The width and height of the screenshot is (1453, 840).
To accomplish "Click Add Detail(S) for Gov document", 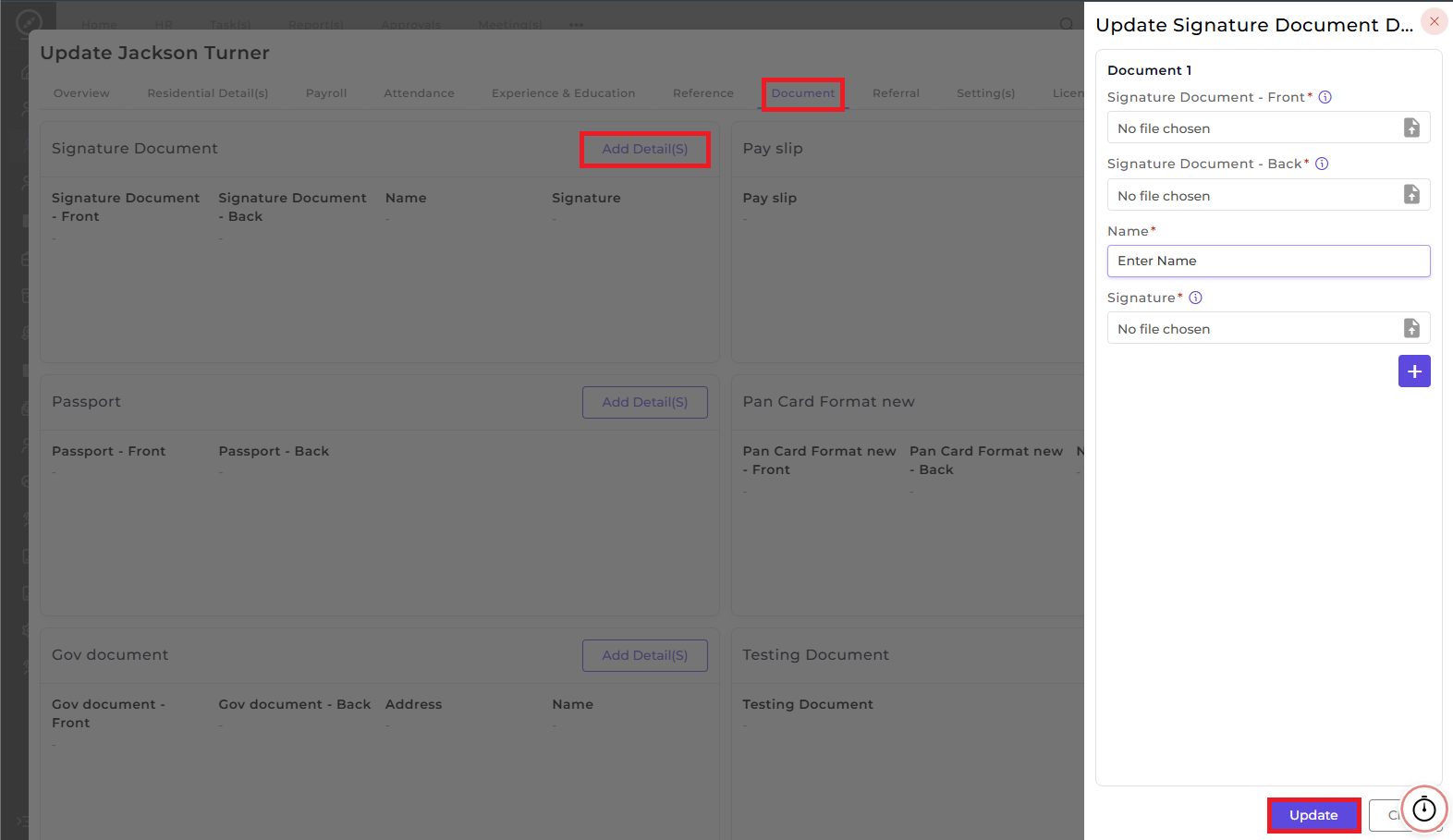I will point(645,655).
